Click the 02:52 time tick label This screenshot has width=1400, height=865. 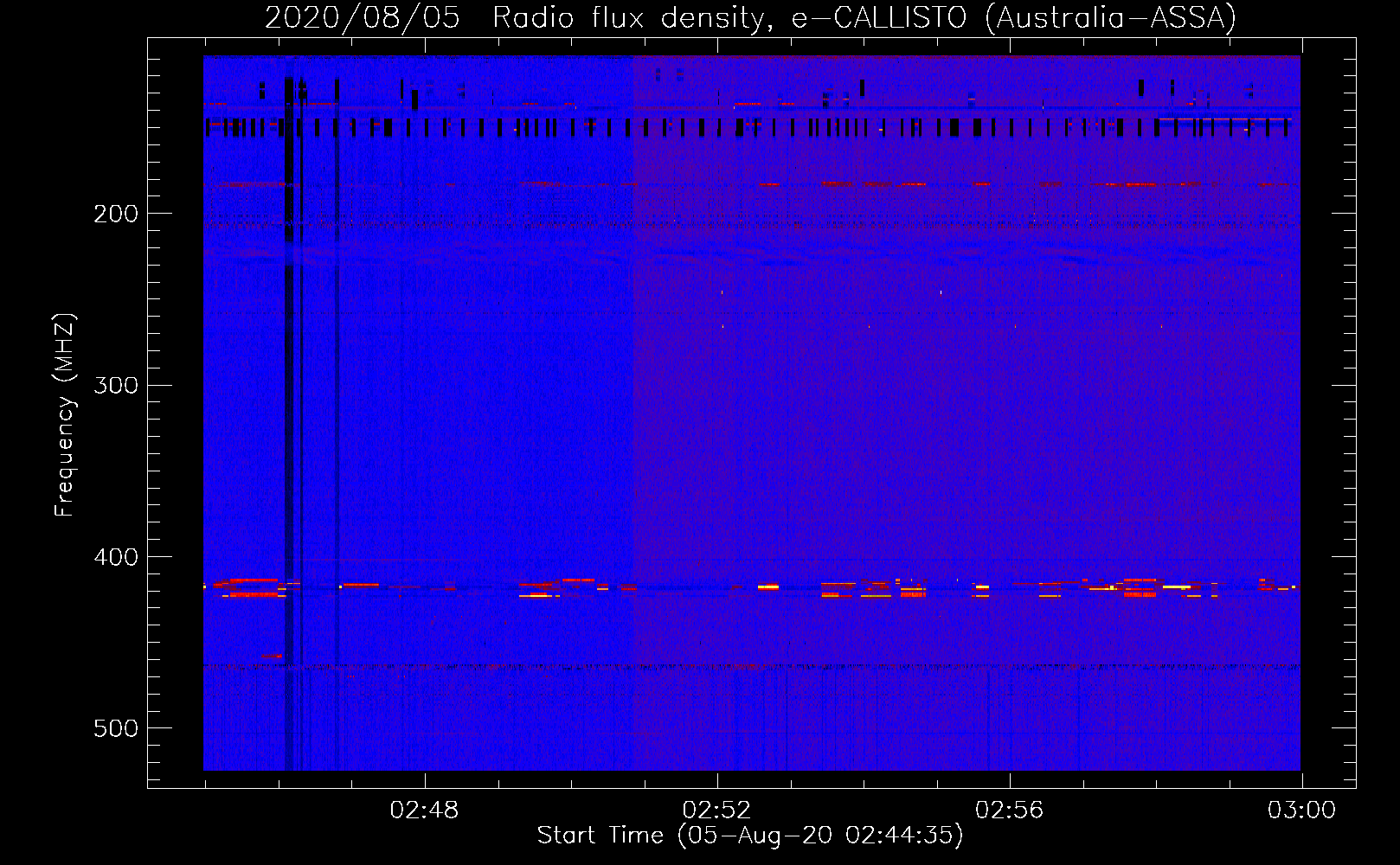pyautogui.click(x=716, y=810)
